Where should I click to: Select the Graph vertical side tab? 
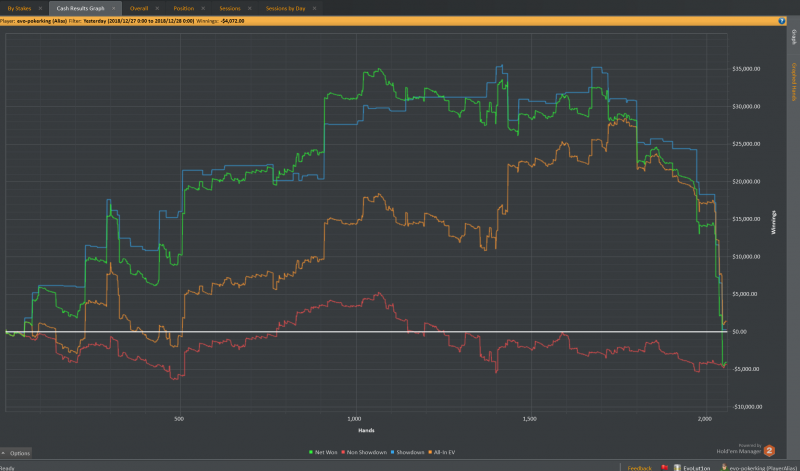(794, 37)
